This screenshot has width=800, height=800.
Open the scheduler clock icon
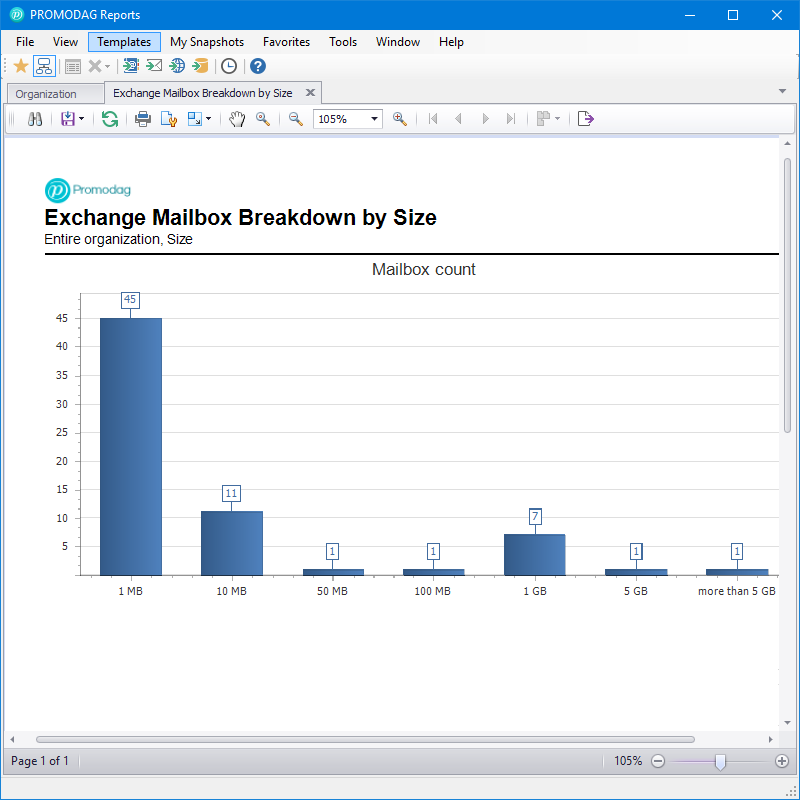tap(229, 66)
